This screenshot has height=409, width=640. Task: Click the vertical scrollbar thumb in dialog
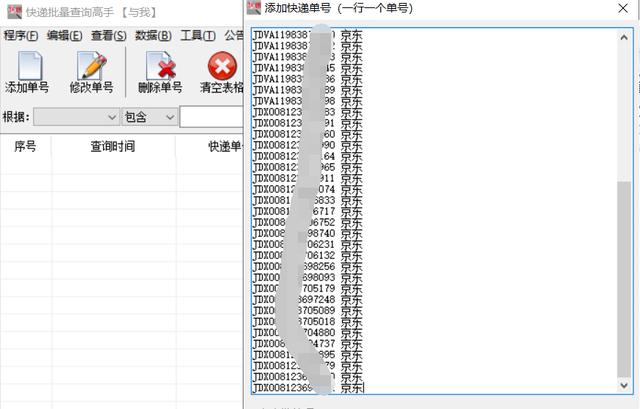pyautogui.click(x=624, y=280)
